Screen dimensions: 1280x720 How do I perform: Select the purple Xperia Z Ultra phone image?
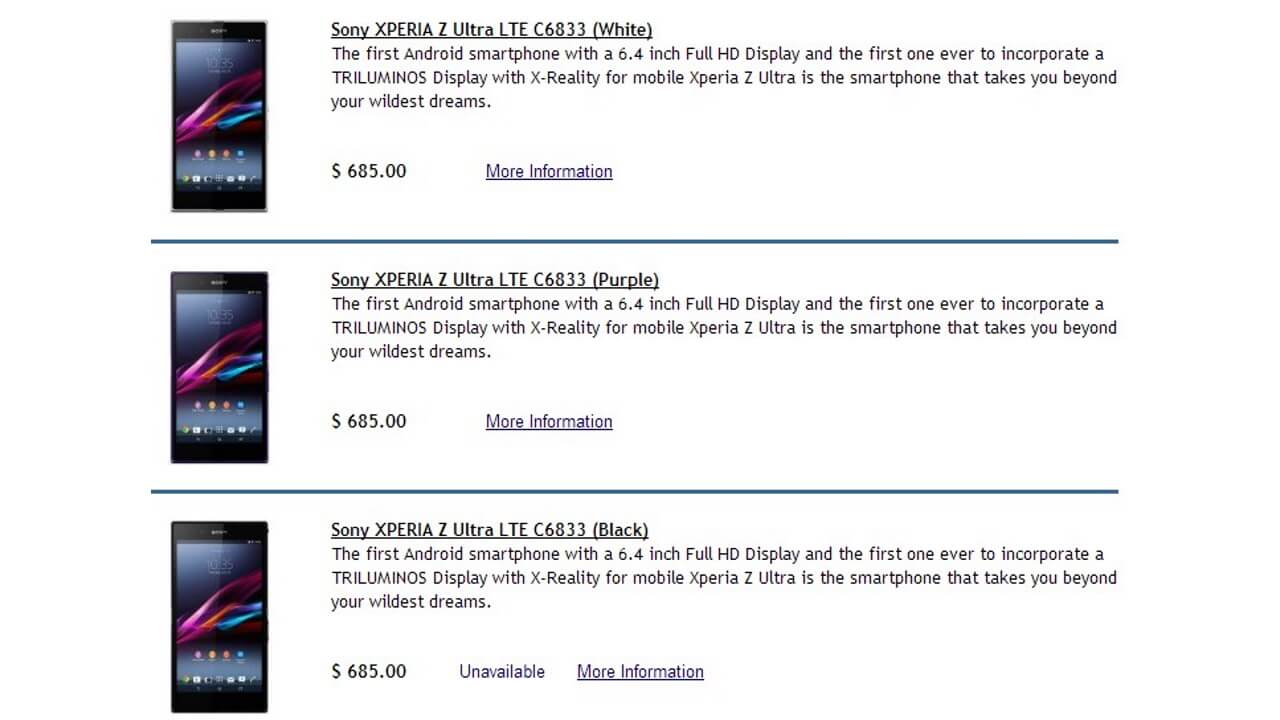coord(218,366)
